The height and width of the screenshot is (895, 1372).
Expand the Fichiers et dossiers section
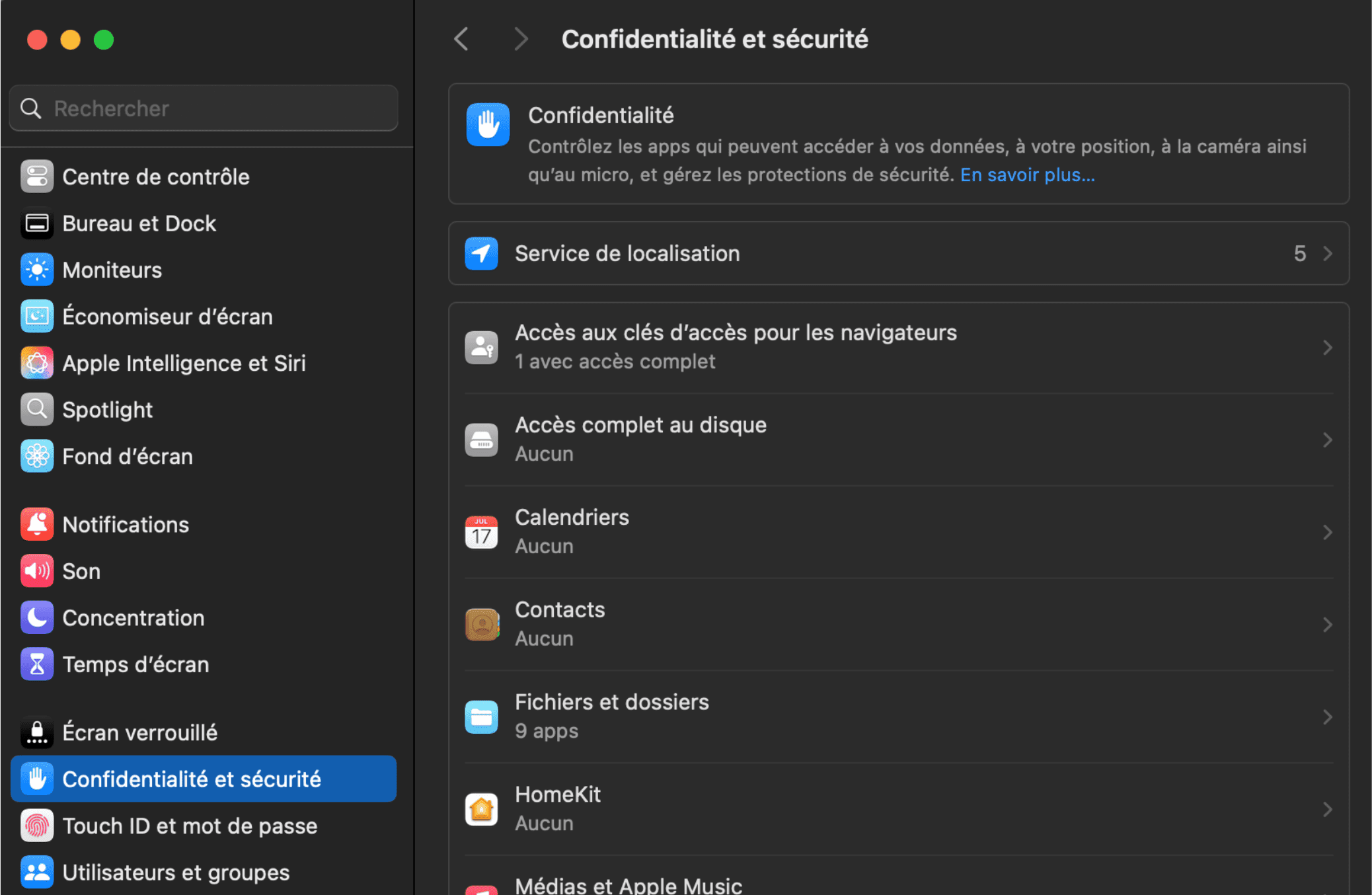coord(1328,716)
